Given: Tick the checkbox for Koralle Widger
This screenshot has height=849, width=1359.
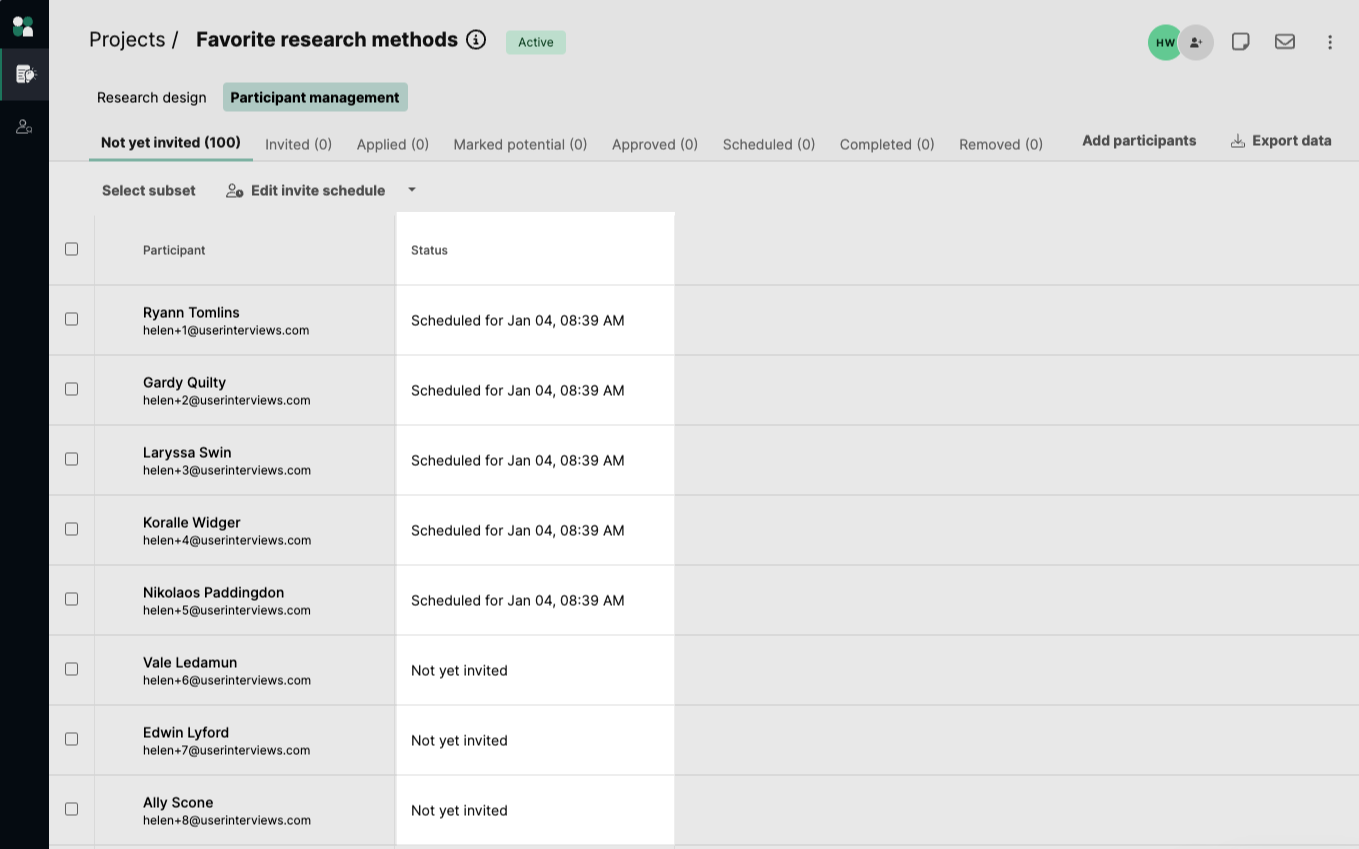Looking at the screenshot, I should (x=71, y=529).
